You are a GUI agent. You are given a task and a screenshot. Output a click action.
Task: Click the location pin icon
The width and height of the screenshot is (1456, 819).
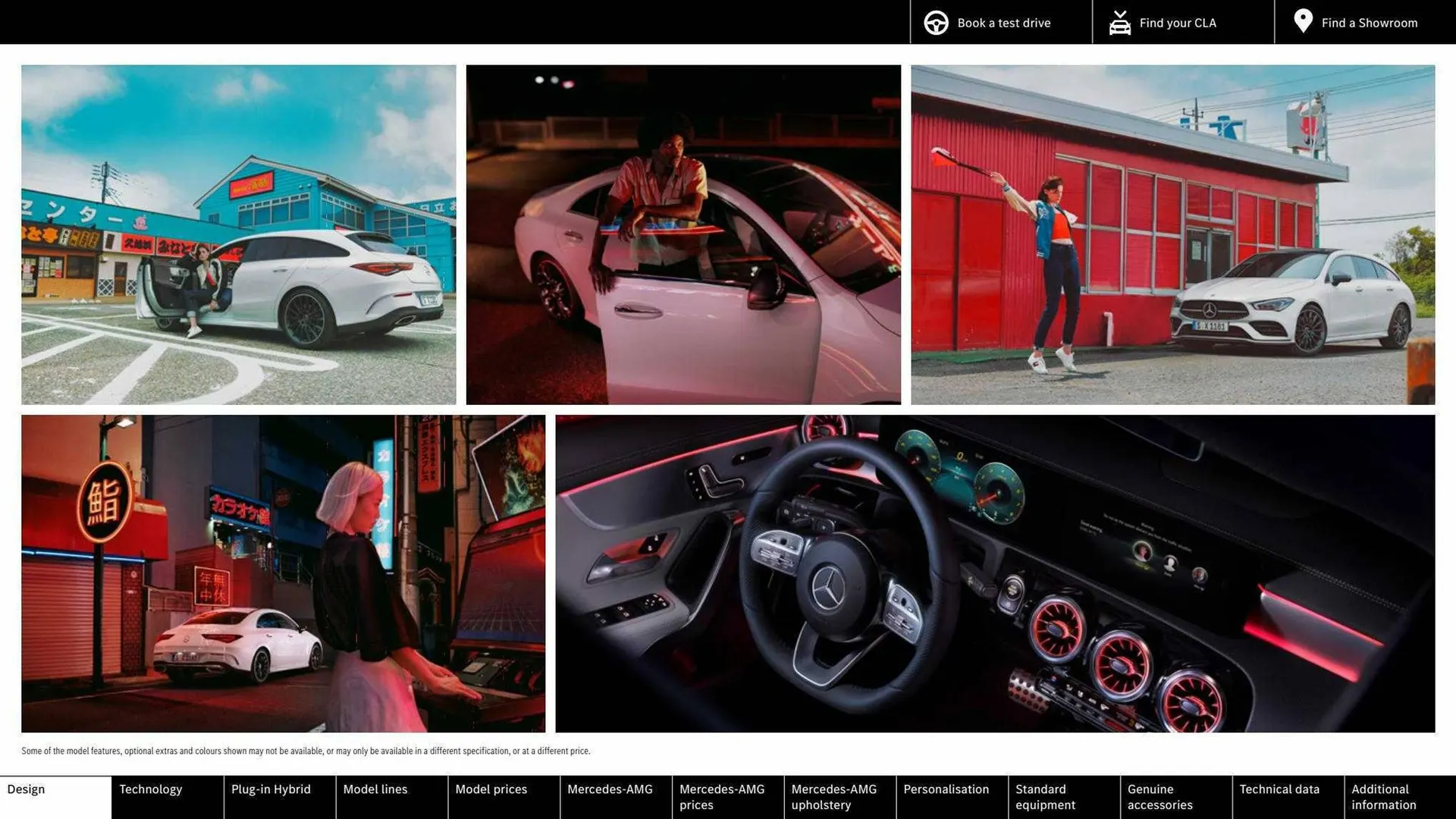click(x=1303, y=21)
